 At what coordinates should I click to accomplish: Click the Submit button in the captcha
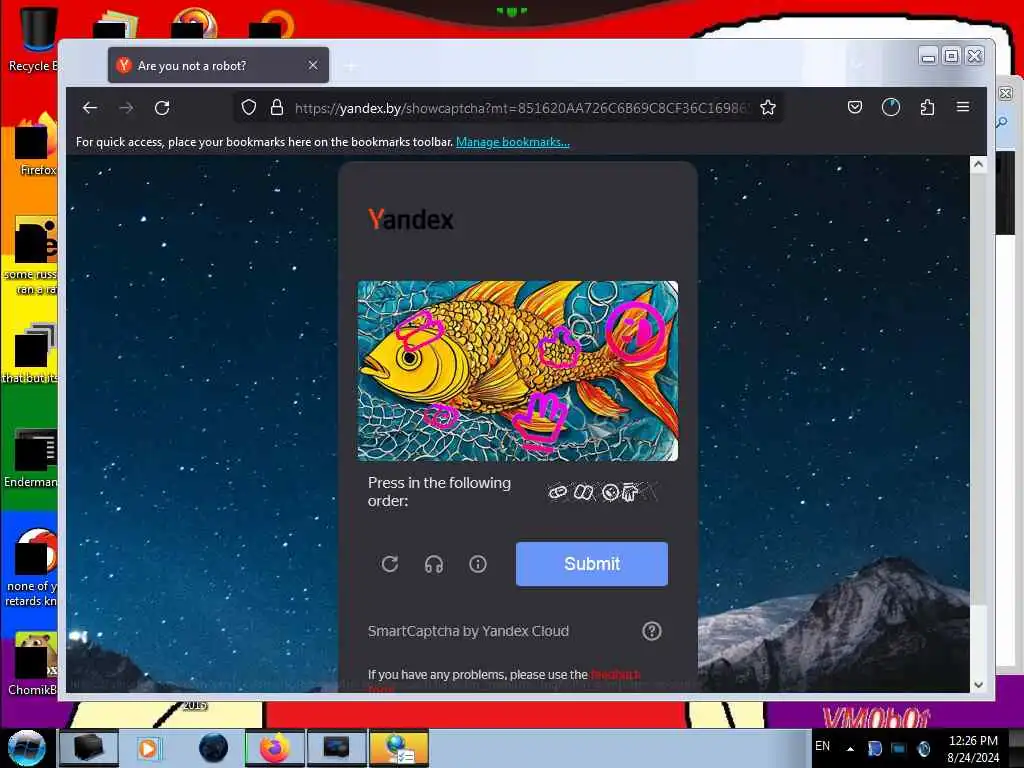point(592,564)
